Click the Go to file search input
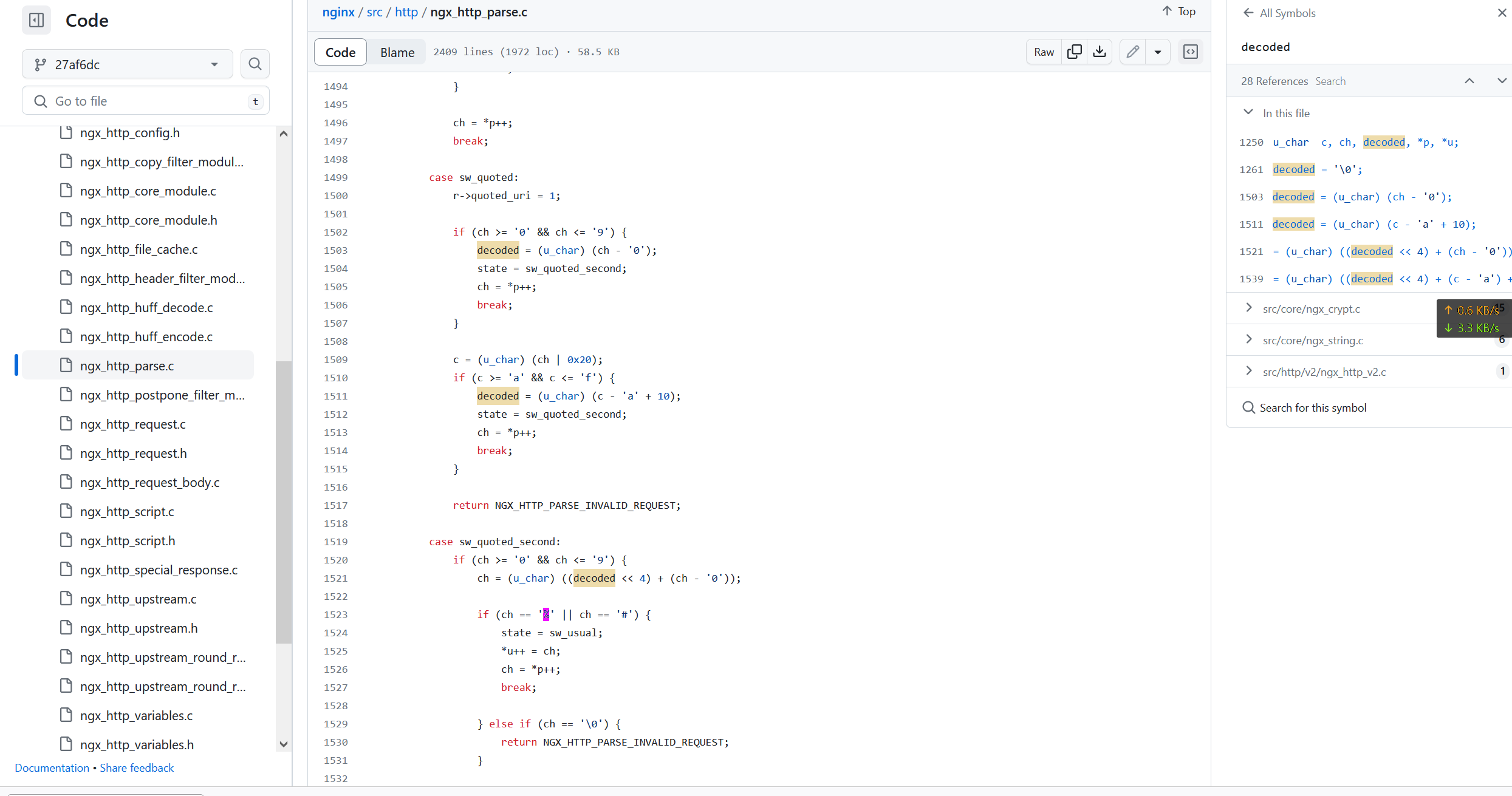1512x796 pixels. tap(145, 100)
